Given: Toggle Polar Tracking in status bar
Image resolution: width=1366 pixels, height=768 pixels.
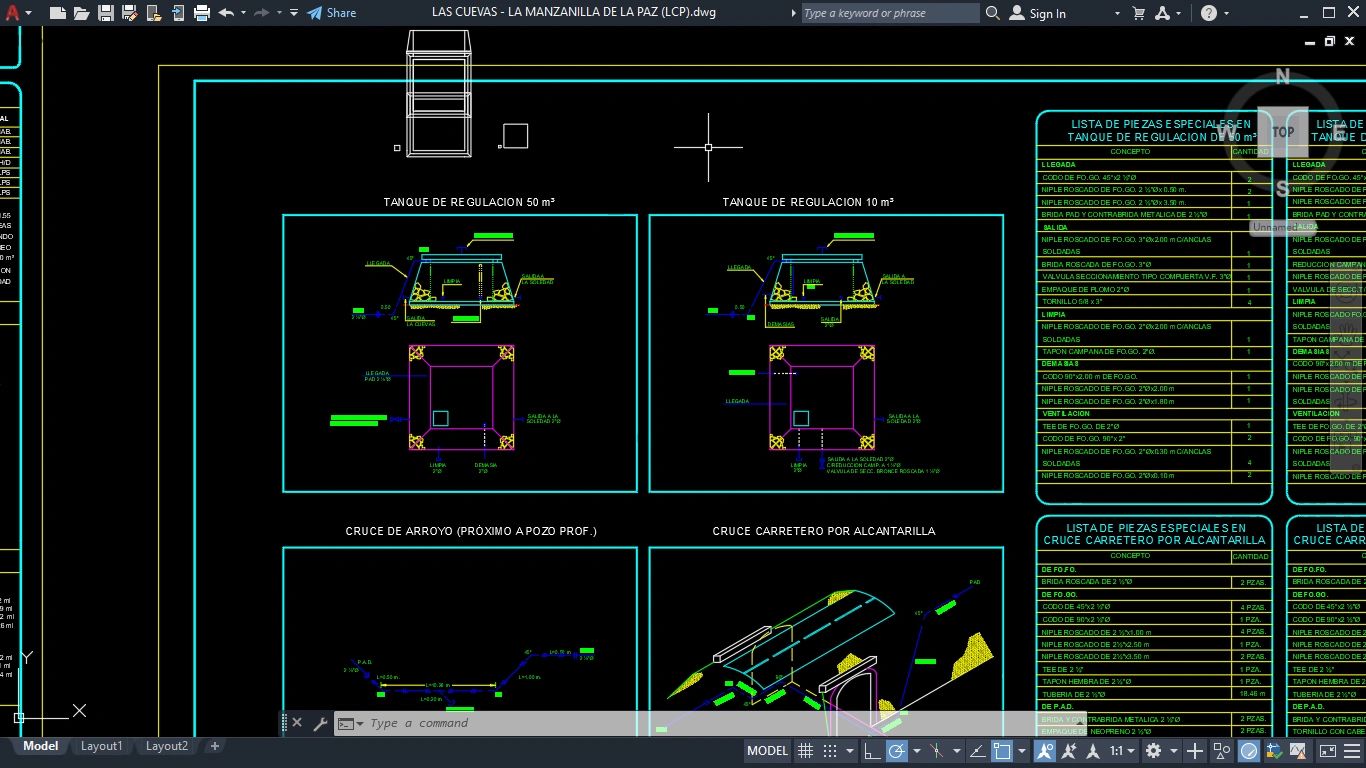Looking at the screenshot, I should click(897, 751).
